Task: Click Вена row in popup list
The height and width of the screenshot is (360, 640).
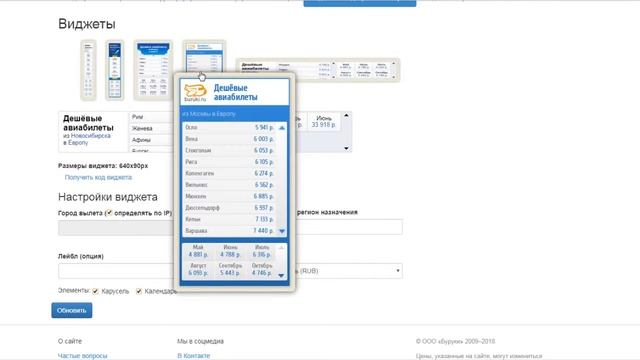Action: tap(229, 139)
